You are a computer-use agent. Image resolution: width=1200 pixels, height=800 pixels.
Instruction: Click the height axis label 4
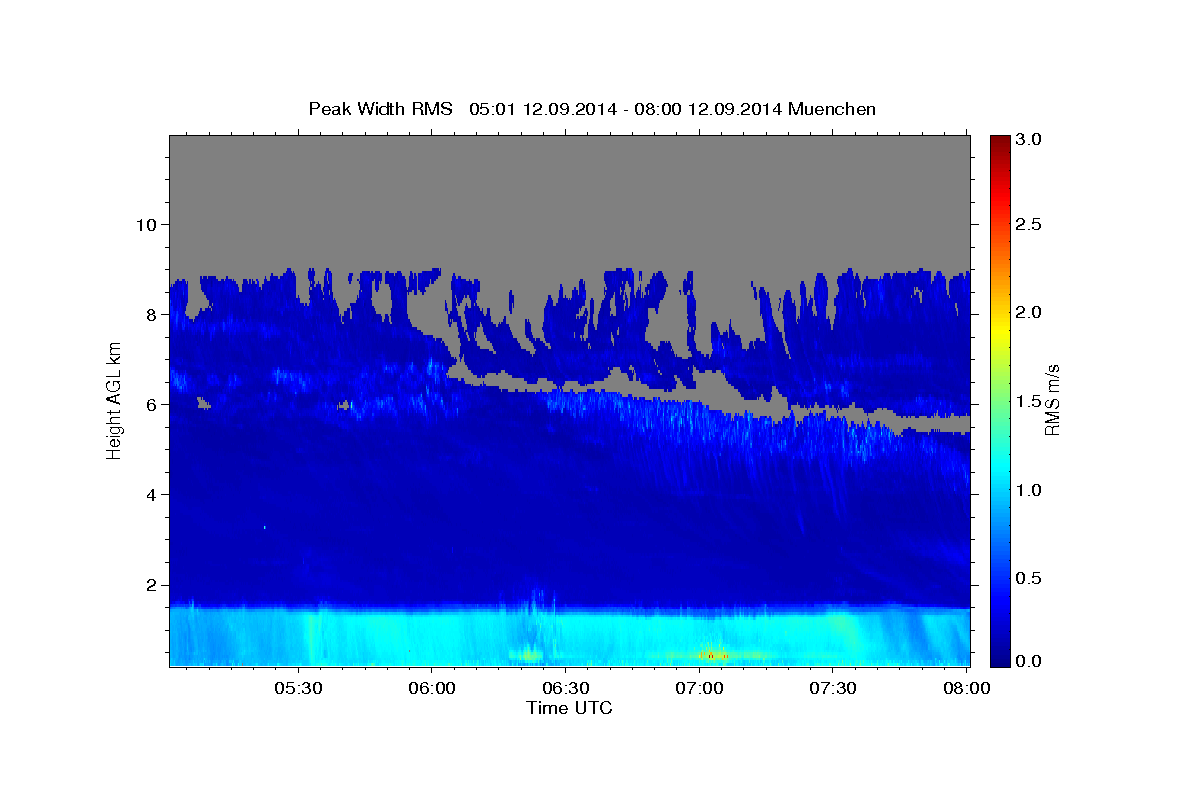(x=150, y=494)
